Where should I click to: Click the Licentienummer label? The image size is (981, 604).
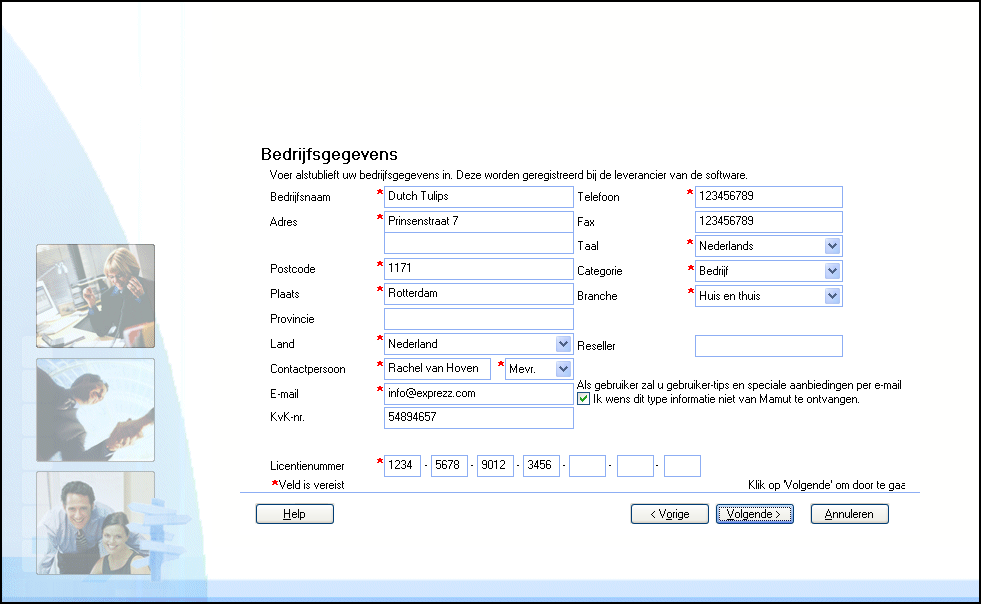coord(307,466)
